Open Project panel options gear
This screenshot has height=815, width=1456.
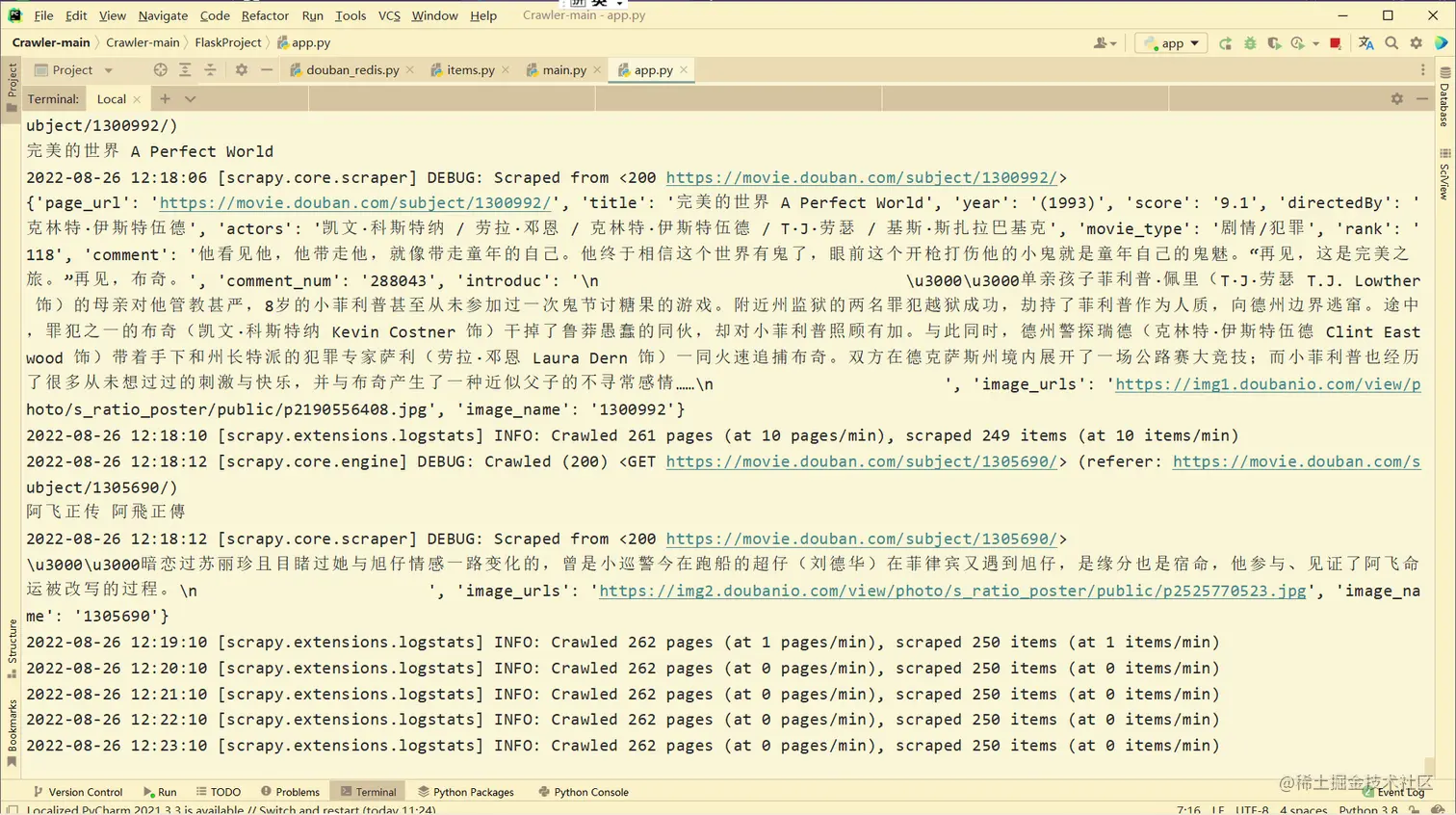pos(242,70)
